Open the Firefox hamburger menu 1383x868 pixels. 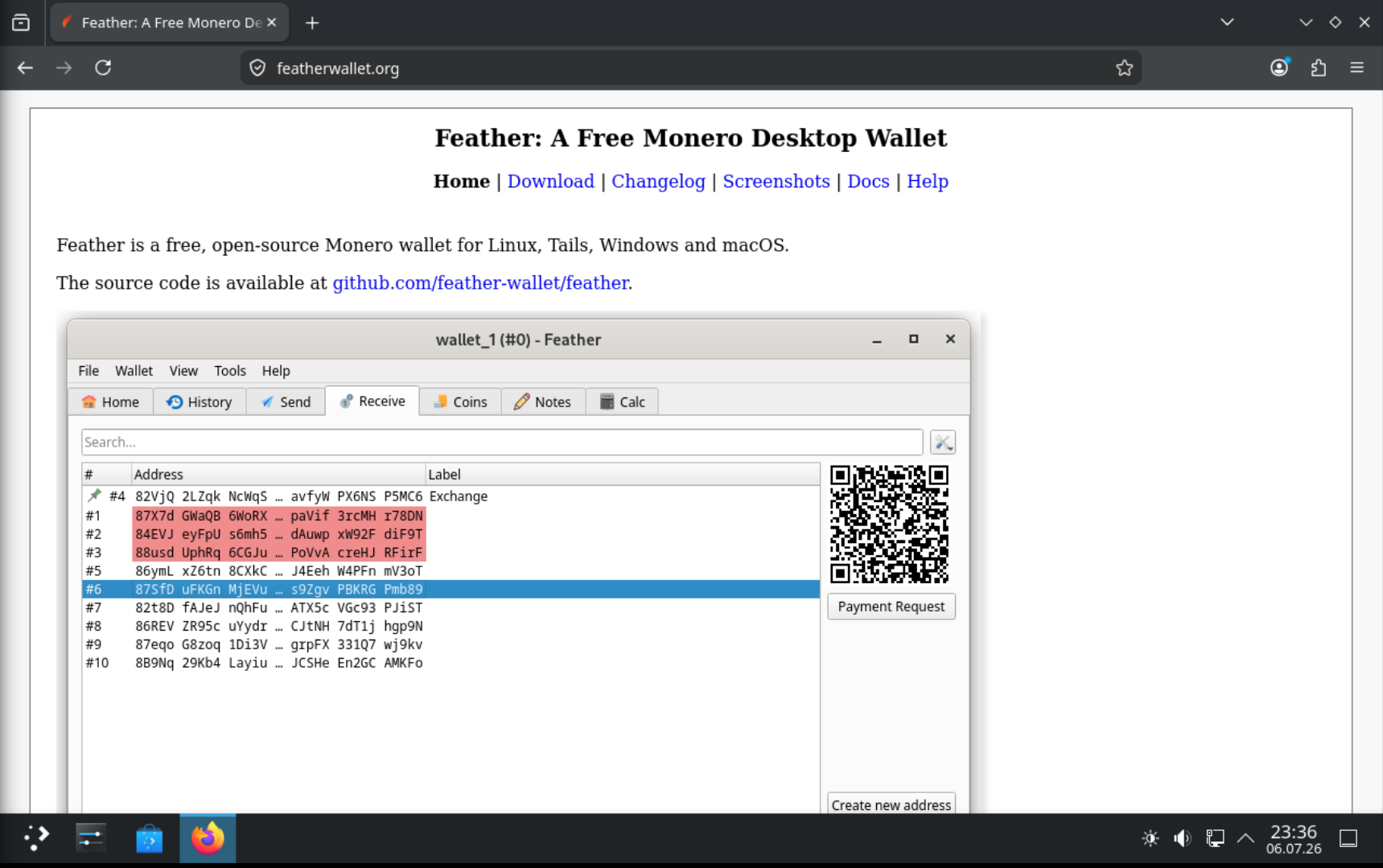pos(1357,68)
